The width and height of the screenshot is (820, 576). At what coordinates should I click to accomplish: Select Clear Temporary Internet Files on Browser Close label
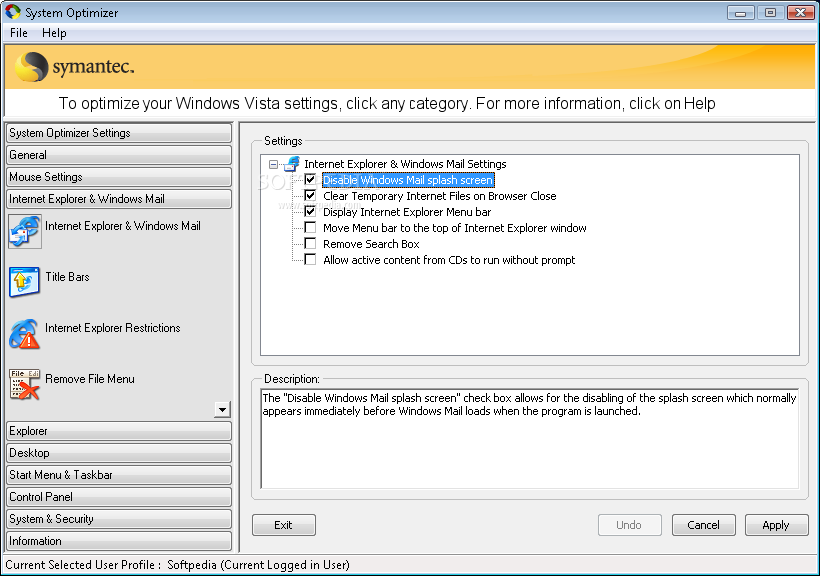coord(439,196)
